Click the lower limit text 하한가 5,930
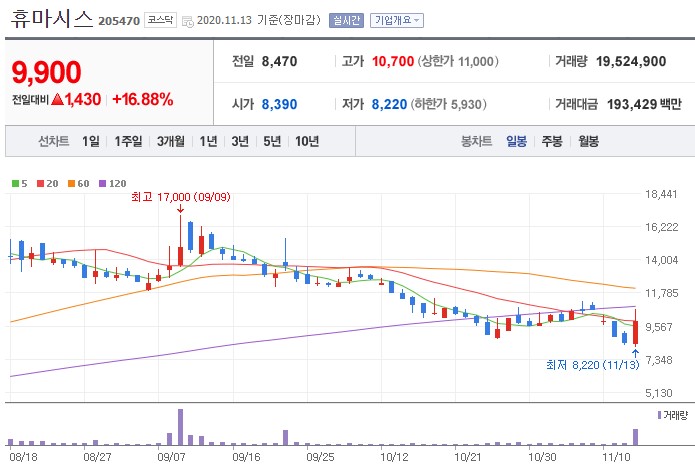This screenshot has height=467, width=695. pos(448,104)
